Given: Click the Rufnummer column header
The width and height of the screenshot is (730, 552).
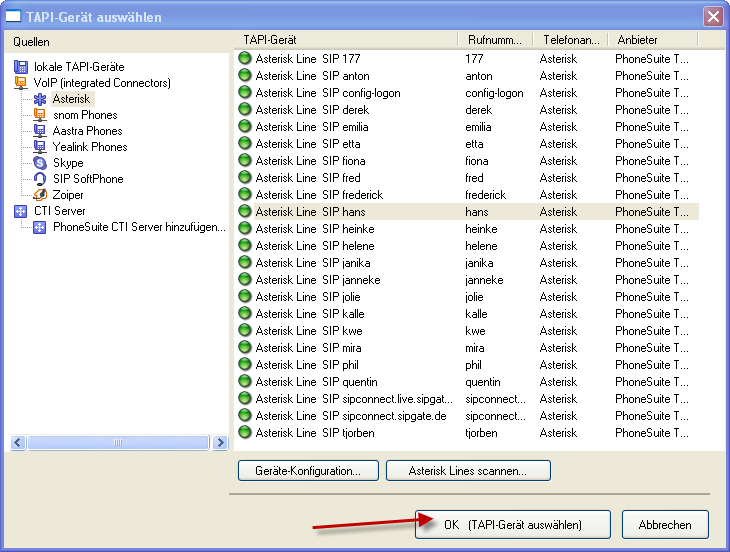Looking at the screenshot, I should click(495, 40).
